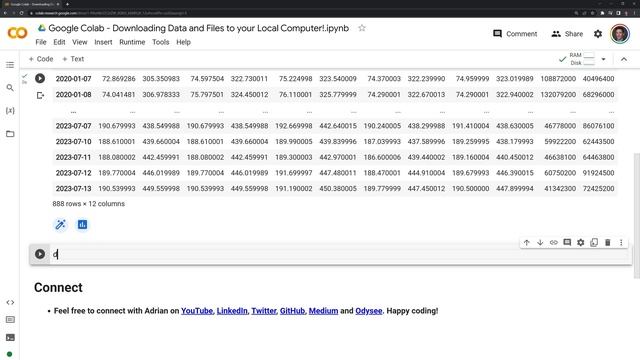640x360 pixels.
Task: Click the Connect heading
Action: [58, 287]
